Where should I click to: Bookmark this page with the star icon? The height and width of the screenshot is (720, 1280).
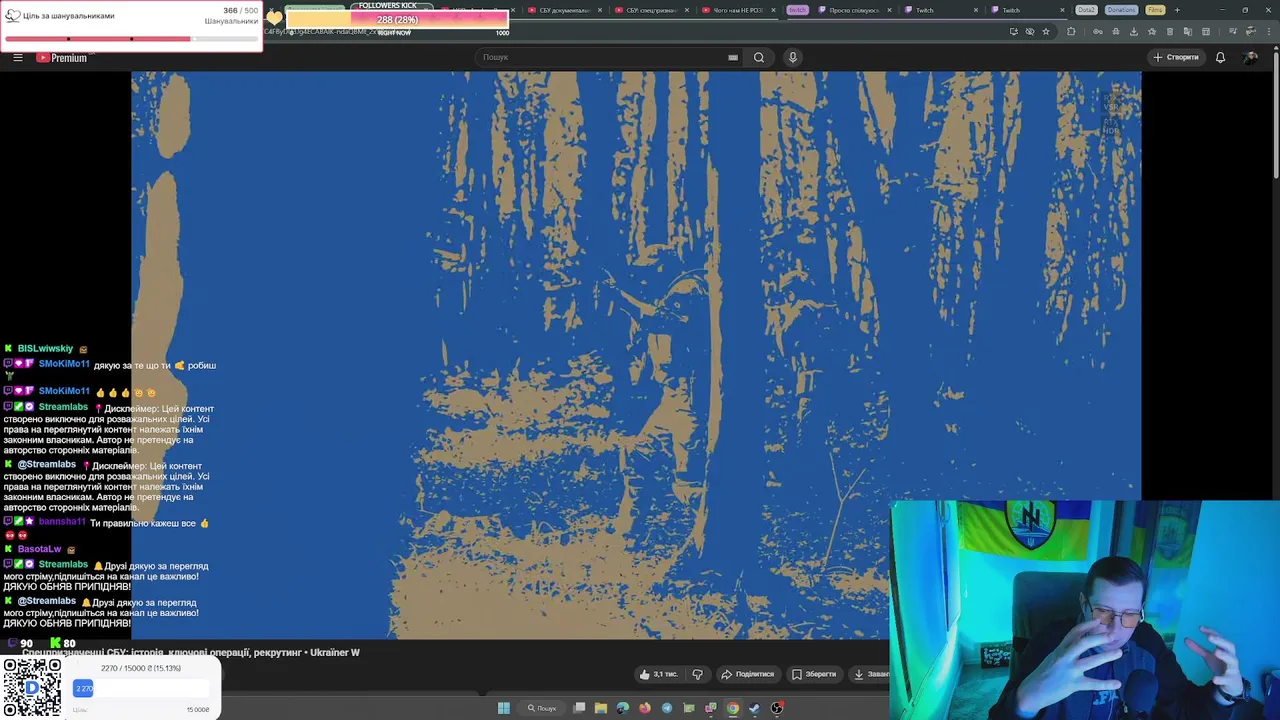[x=1046, y=31]
